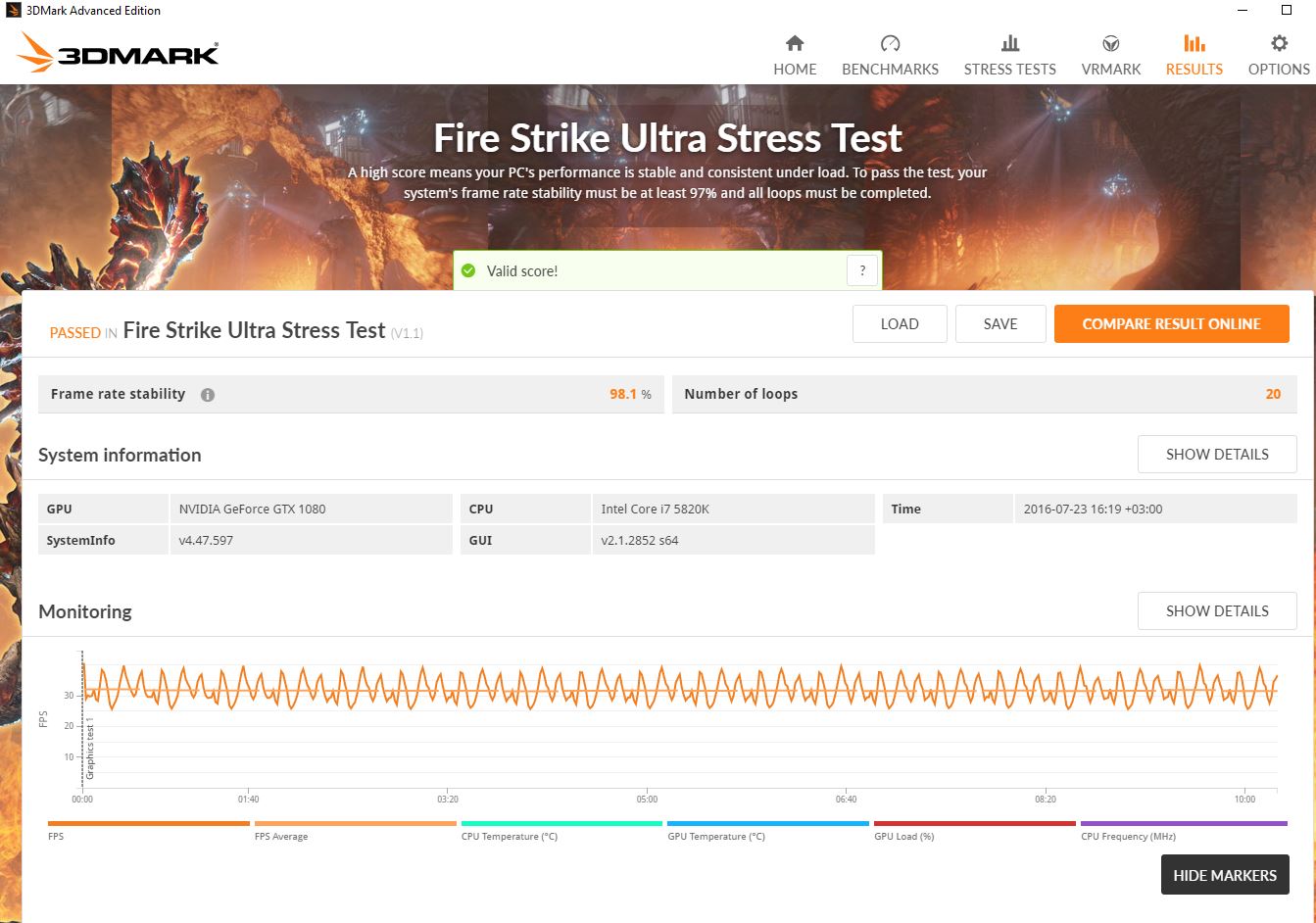Click the 98.1 % stability value
The image size is (1316, 923).
coord(630,394)
